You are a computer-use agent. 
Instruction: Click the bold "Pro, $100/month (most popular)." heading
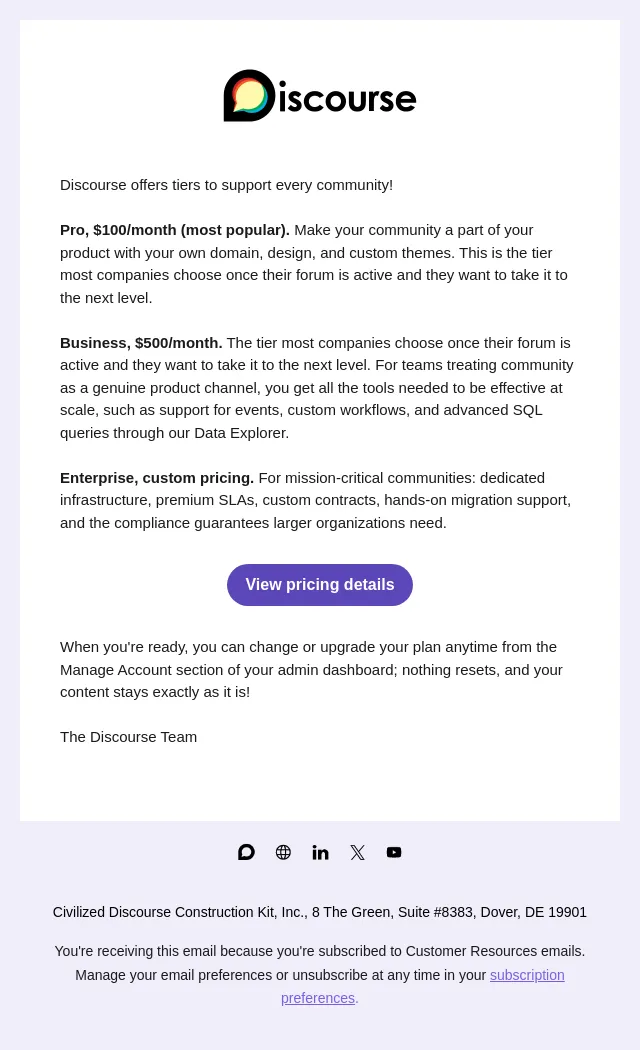pos(175,230)
